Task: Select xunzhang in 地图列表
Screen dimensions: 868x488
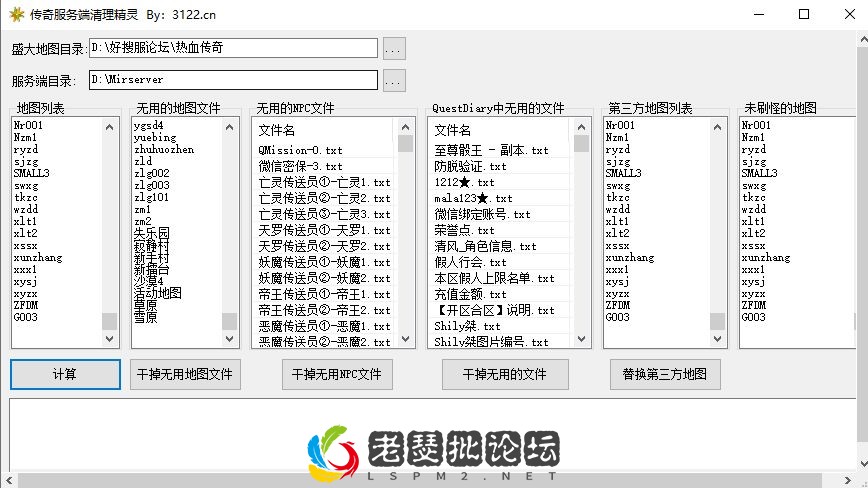Action: coord(38,257)
